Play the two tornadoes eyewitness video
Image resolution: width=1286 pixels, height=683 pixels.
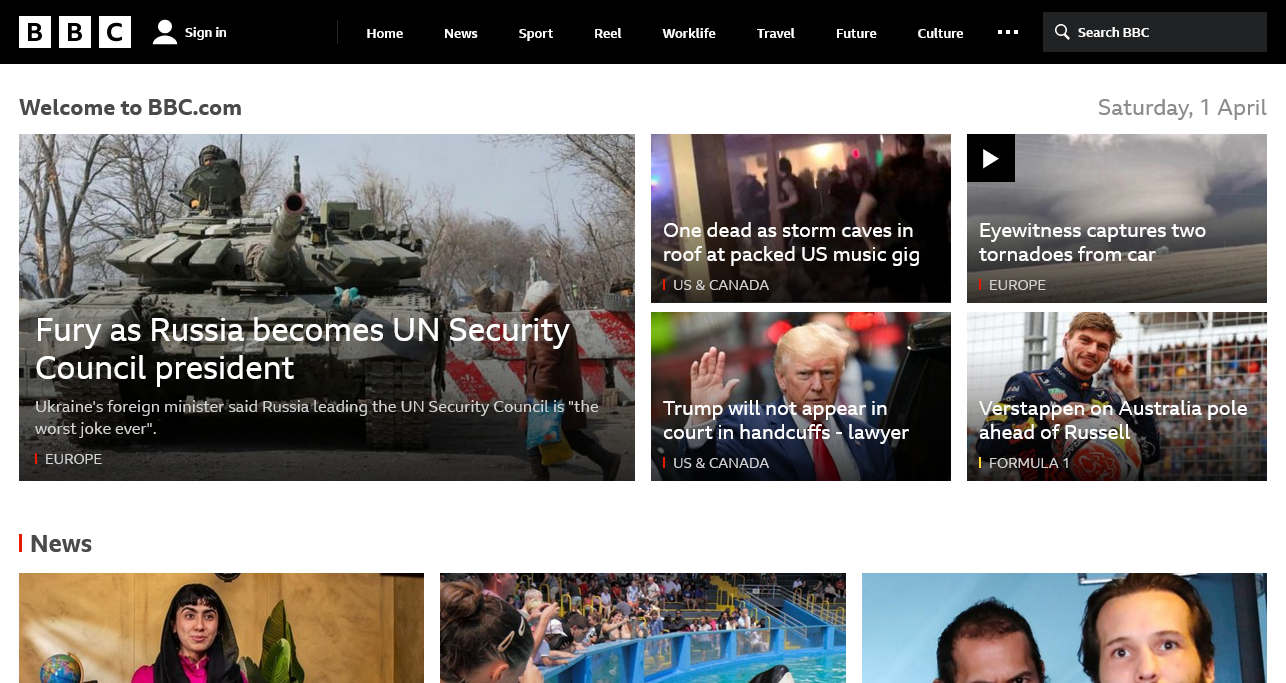click(x=991, y=158)
